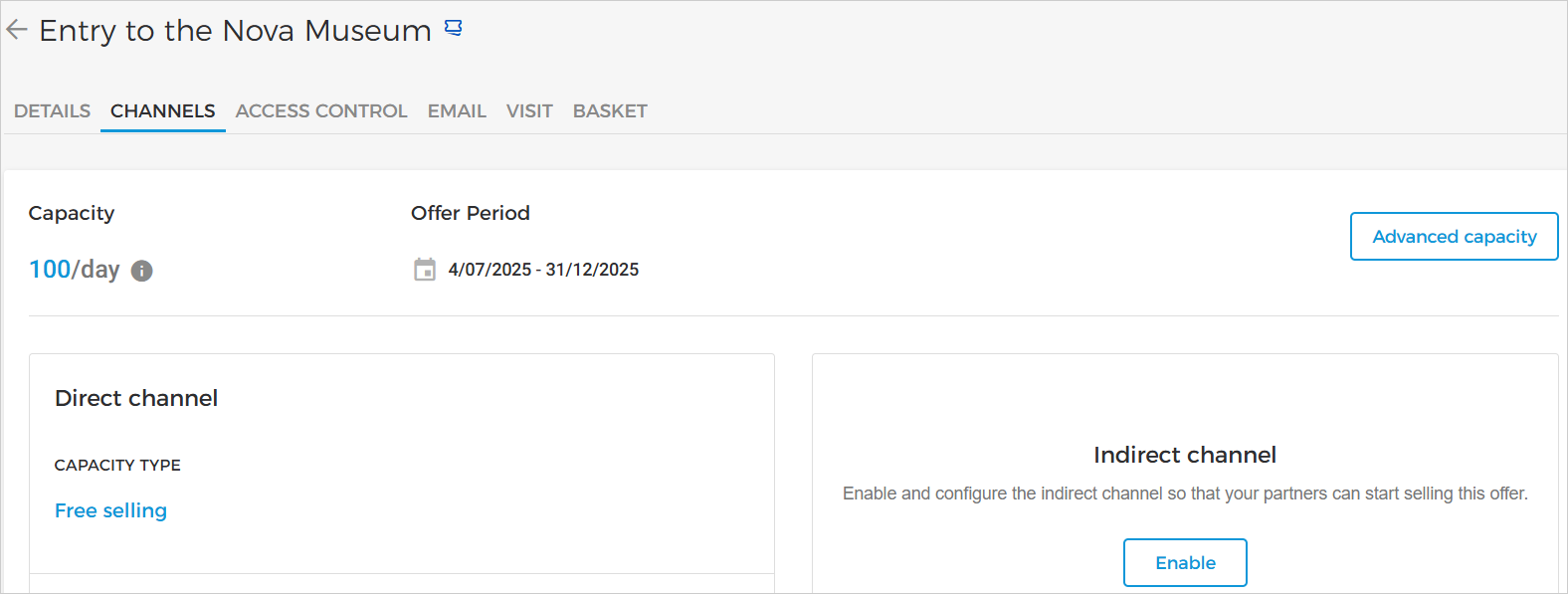The image size is (1568, 594).
Task: Click the Entry to the Nova Museum title
Action: click(235, 31)
